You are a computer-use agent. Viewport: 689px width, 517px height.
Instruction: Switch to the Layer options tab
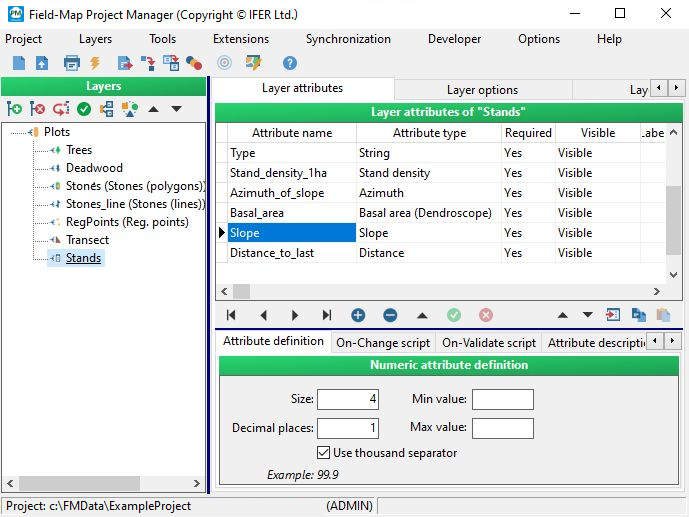[482, 90]
